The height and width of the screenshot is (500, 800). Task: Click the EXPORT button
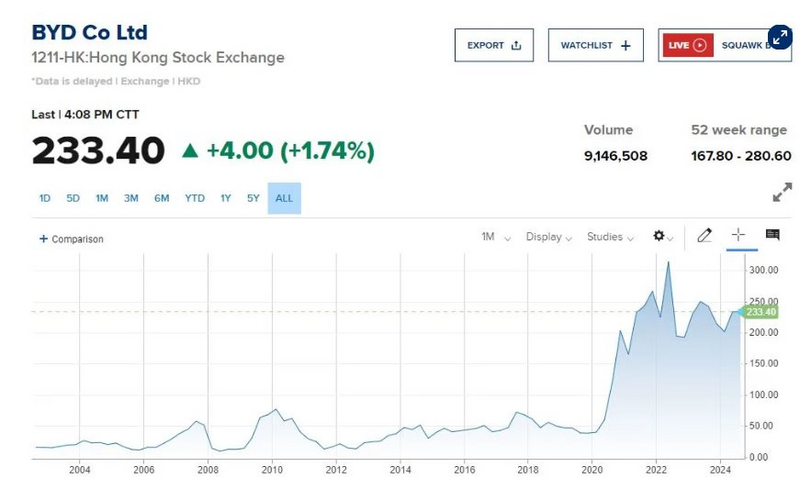(494, 45)
